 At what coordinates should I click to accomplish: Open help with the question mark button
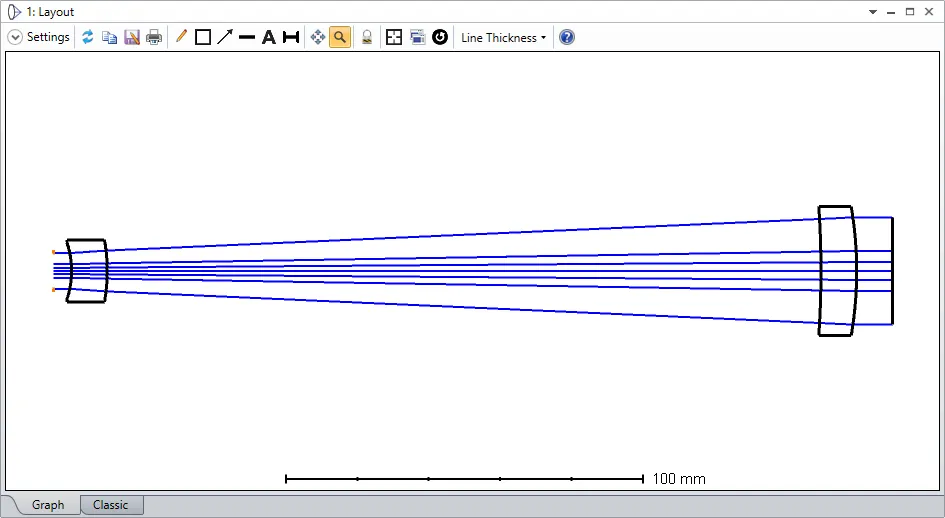(567, 37)
